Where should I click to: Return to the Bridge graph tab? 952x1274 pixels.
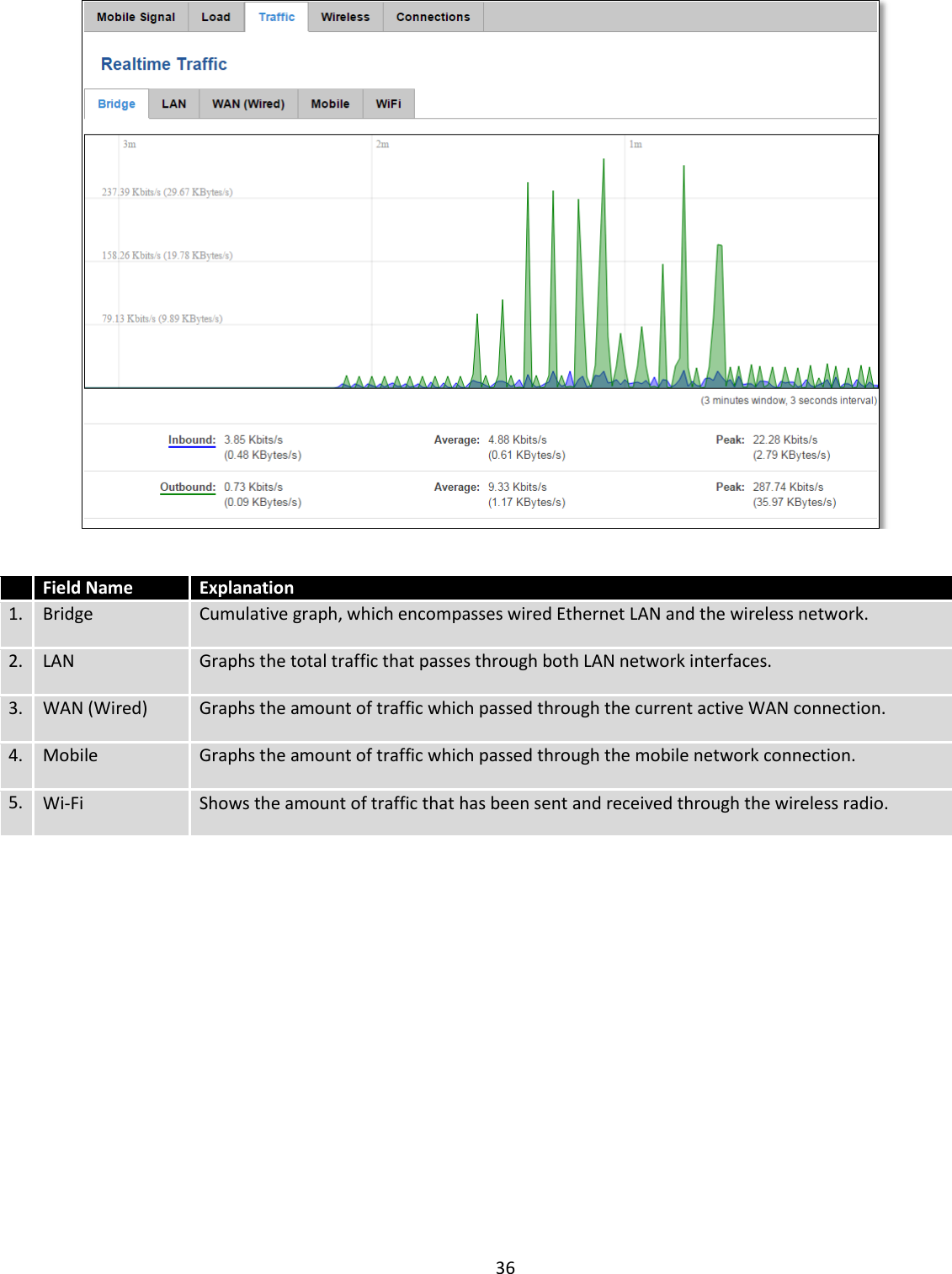115,104
